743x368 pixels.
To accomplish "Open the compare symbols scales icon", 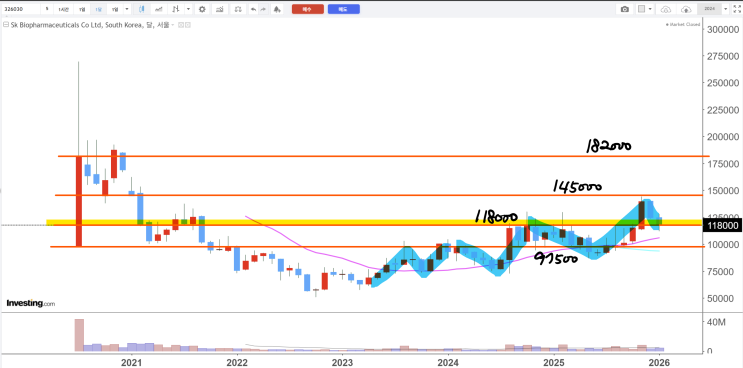I will [238, 9].
